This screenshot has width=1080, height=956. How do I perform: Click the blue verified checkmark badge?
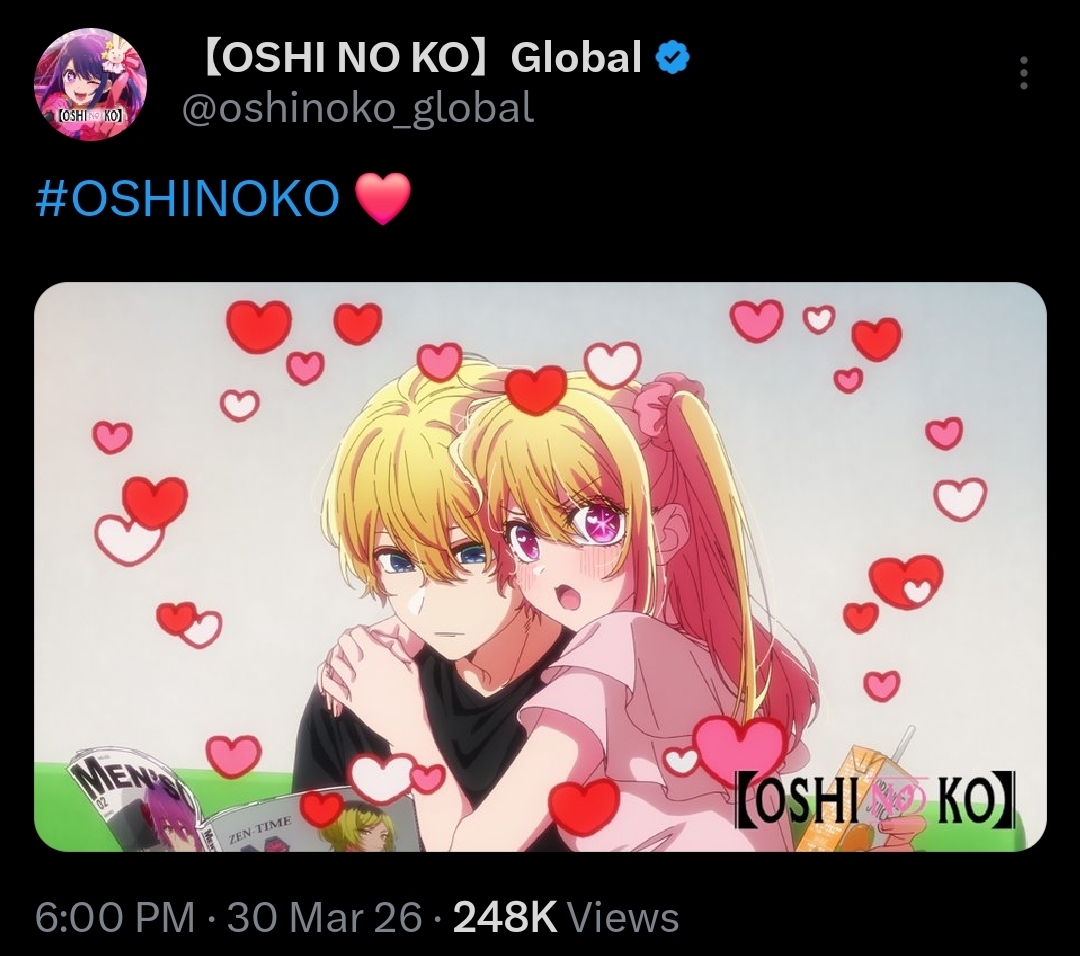pyautogui.click(x=672, y=56)
